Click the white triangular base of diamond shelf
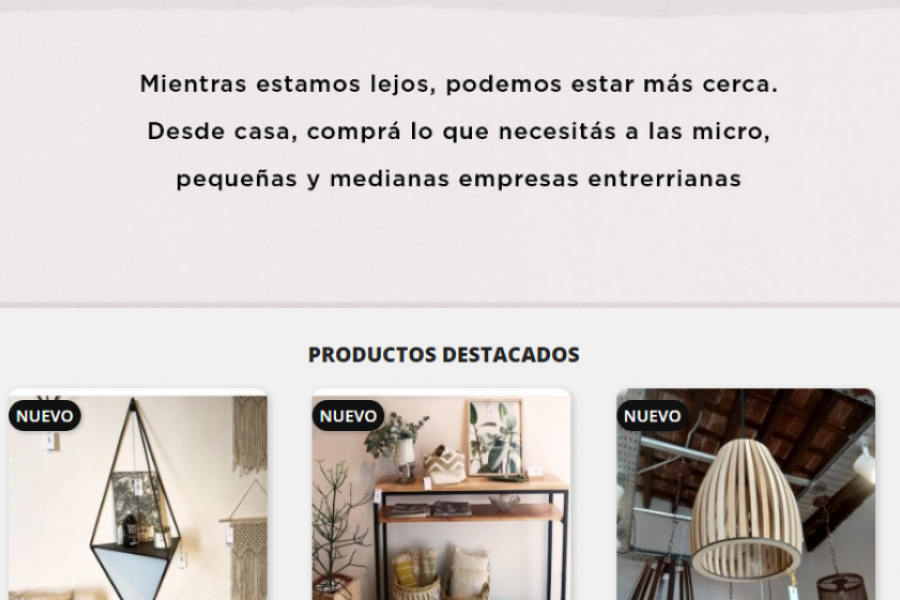 coord(127,567)
